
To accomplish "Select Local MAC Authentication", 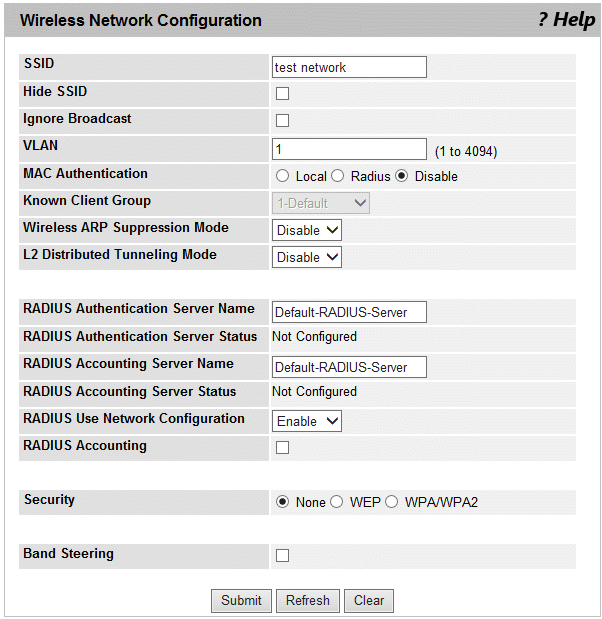I will point(283,176).
